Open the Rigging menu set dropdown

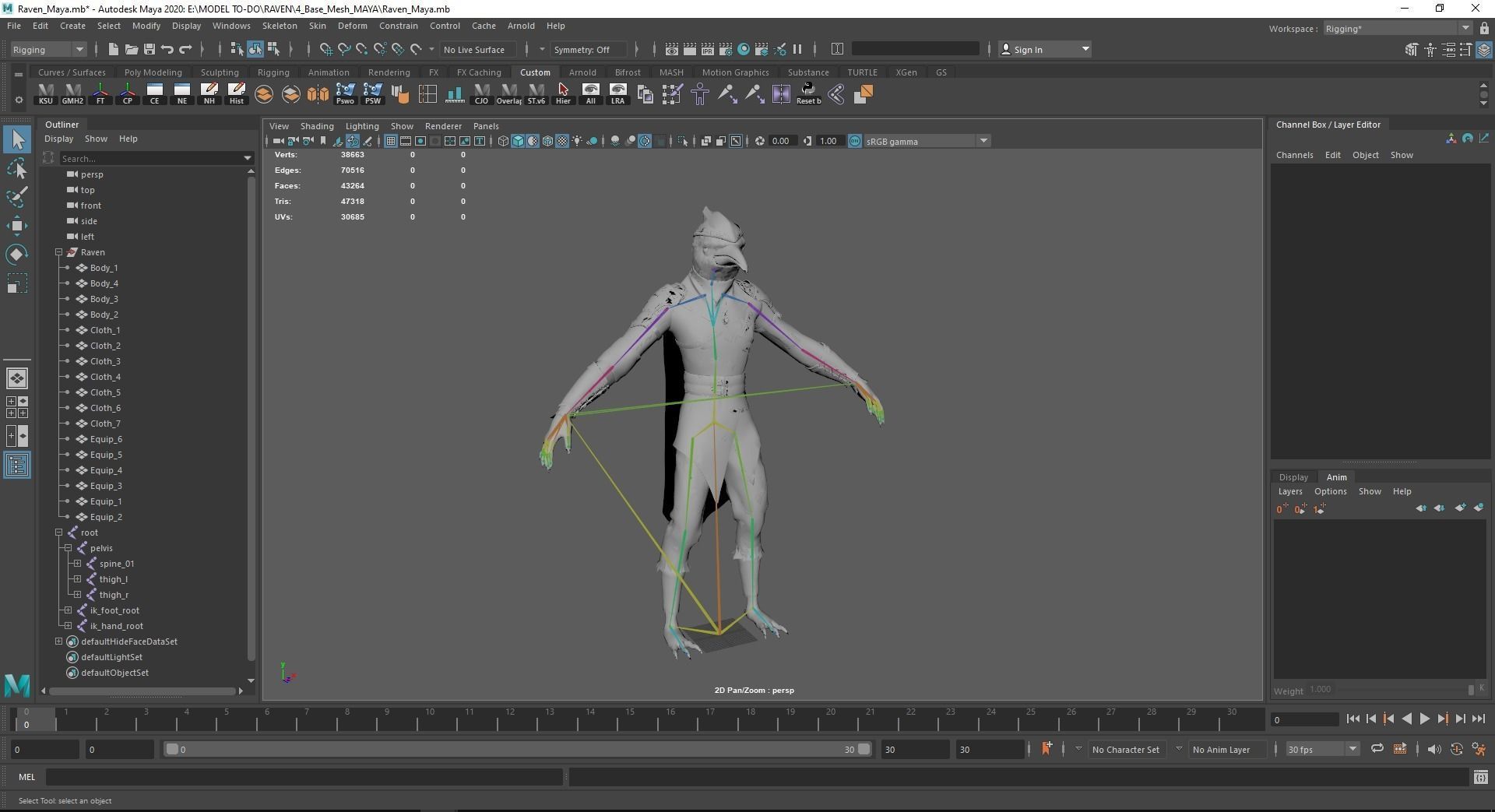click(48, 49)
